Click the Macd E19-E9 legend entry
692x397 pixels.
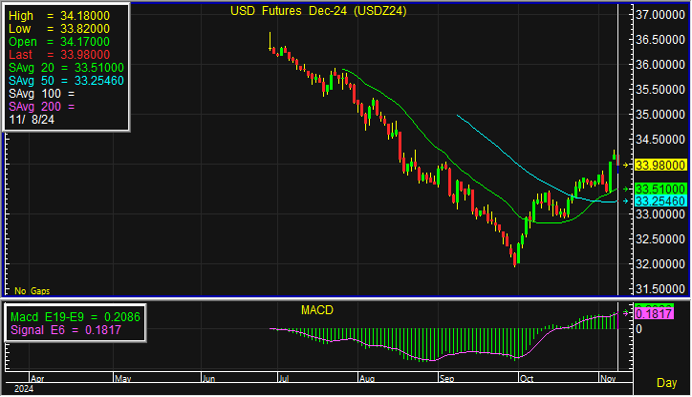[x=75, y=317]
